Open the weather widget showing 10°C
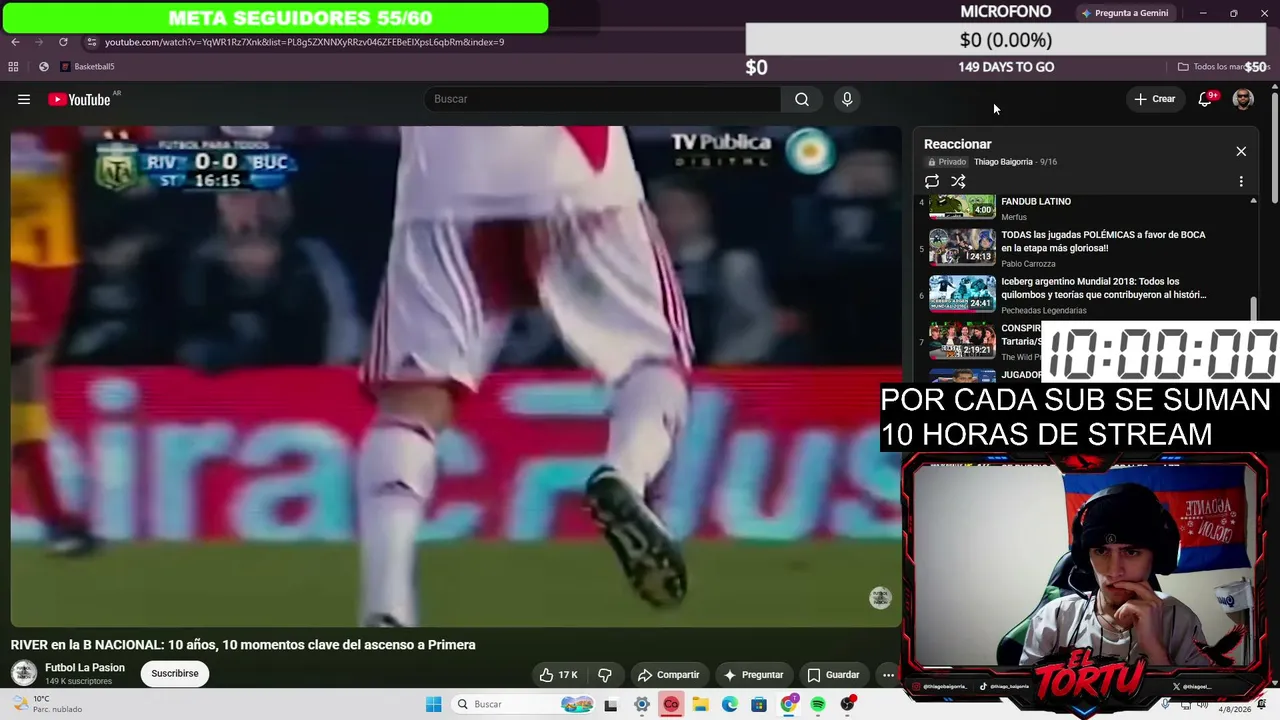 coord(46,704)
